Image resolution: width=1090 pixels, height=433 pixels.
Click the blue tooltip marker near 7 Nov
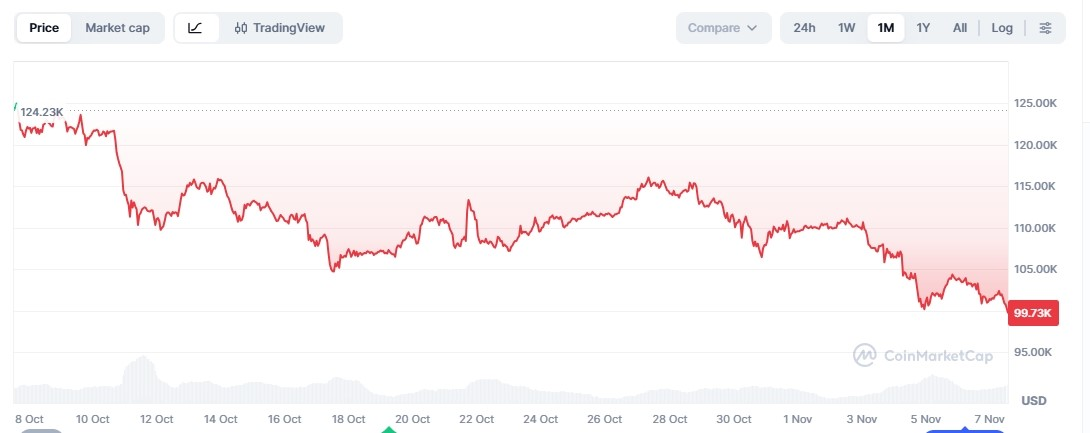tap(965, 430)
